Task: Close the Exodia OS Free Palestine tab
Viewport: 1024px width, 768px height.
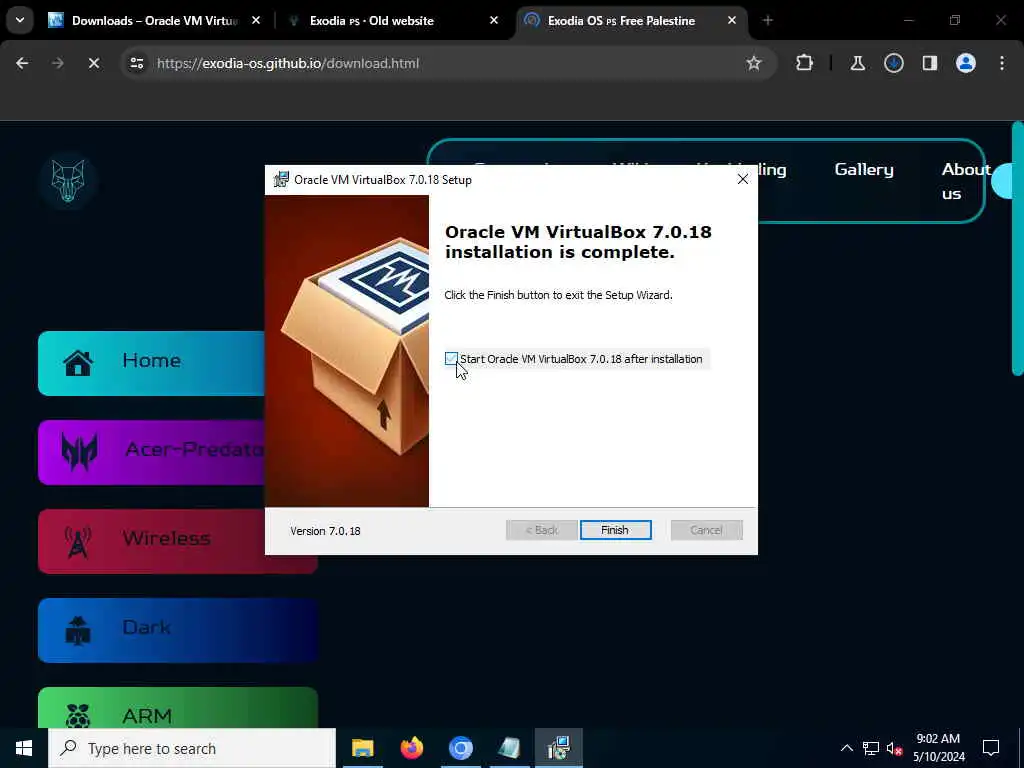Action: pyautogui.click(x=731, y=21)
